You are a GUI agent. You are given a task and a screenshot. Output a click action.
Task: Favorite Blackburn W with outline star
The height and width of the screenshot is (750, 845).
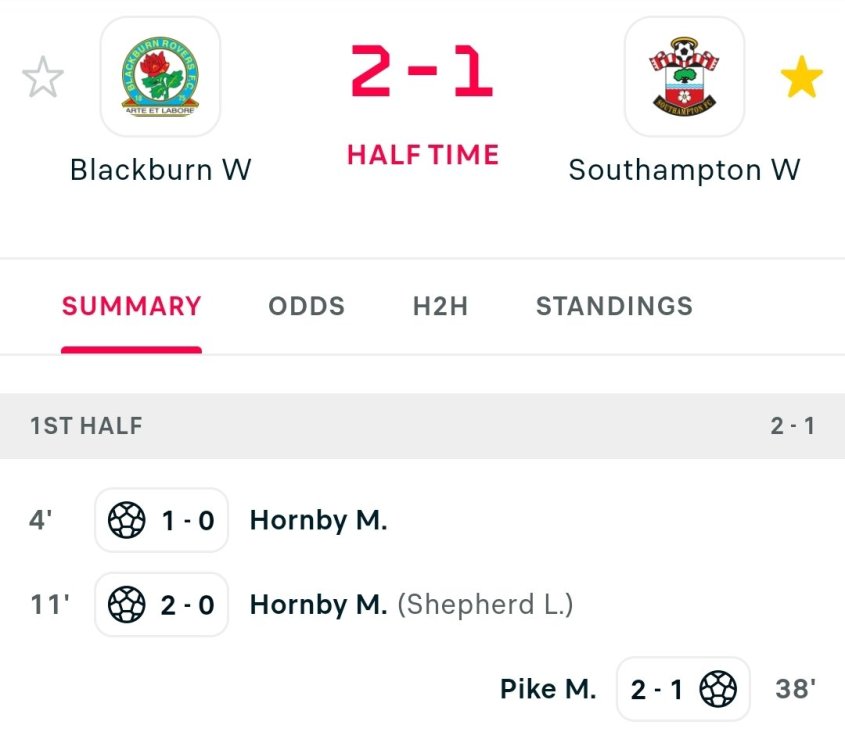[43, 78]
